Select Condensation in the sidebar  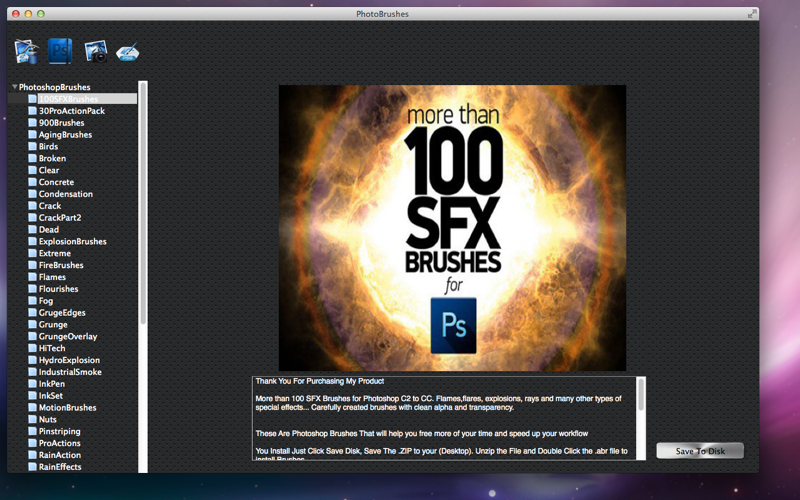point(66,194)
